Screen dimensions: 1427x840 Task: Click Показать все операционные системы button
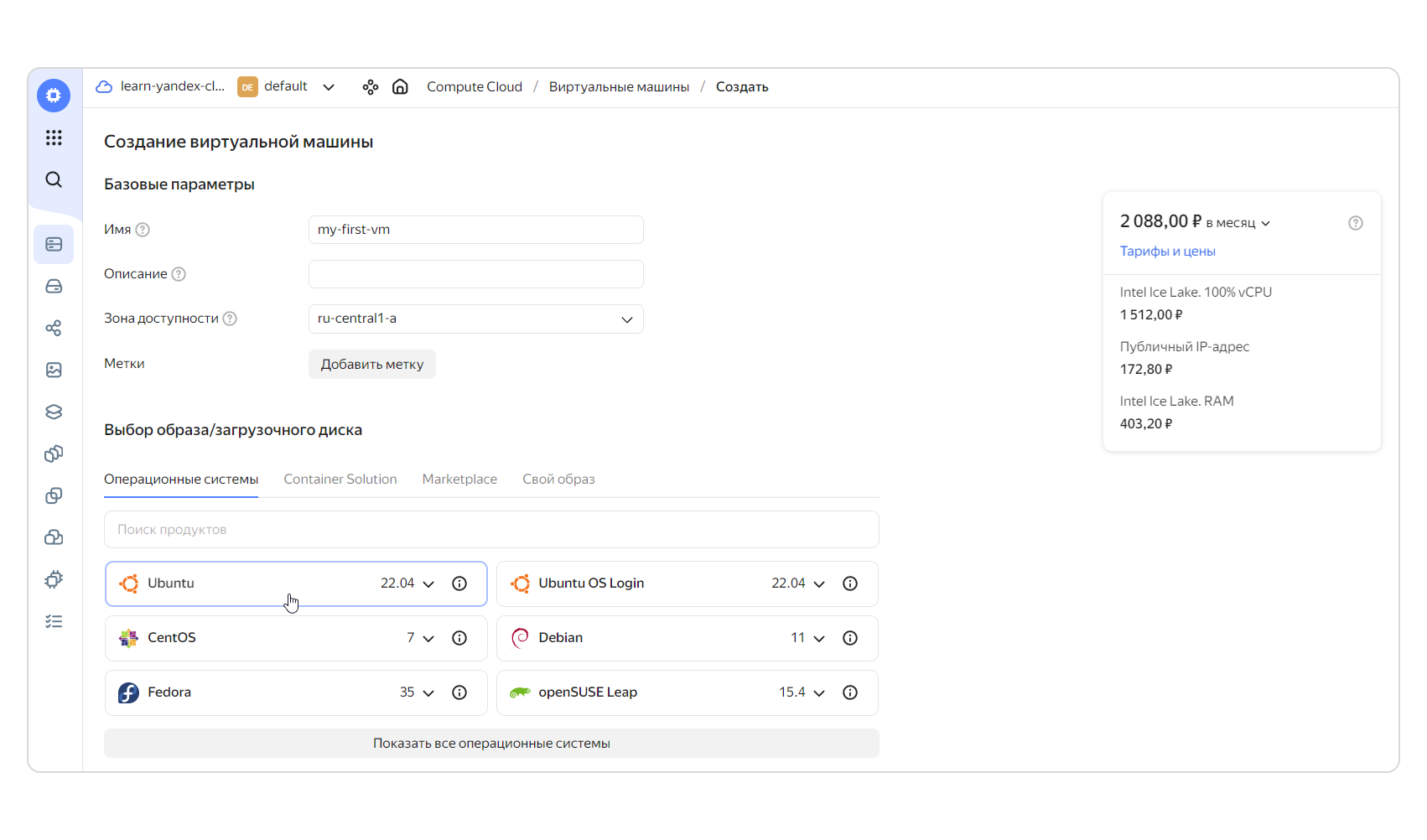click(491, 744)
